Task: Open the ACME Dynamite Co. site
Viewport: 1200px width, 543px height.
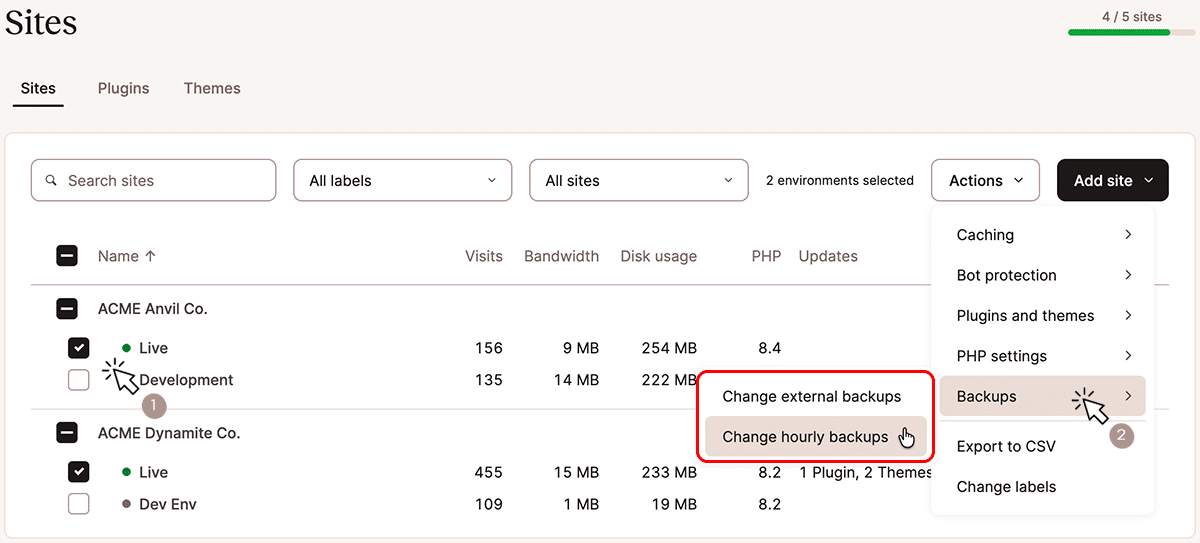Action: coord(169,433)
